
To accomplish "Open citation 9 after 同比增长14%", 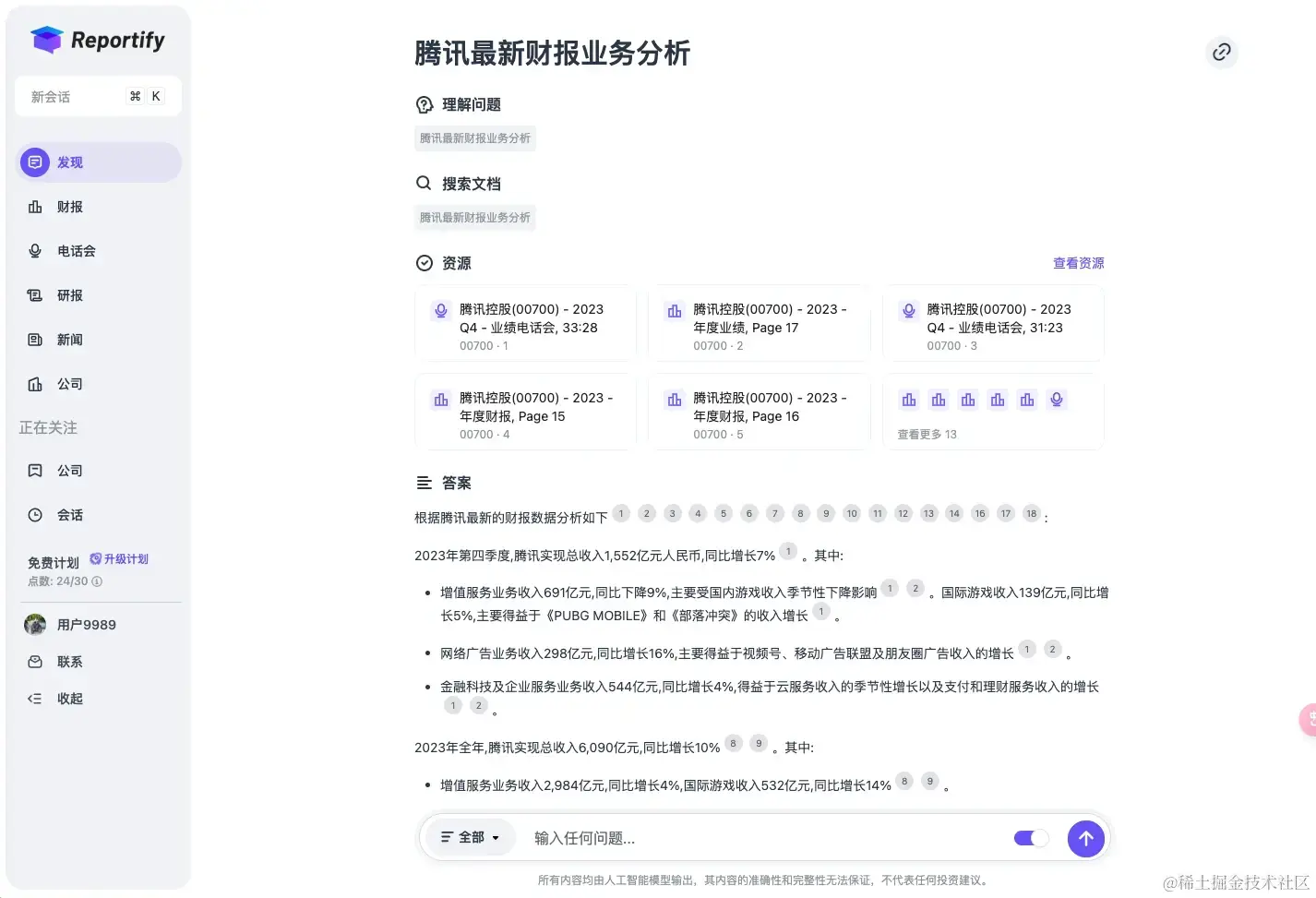I will point(930,781).
